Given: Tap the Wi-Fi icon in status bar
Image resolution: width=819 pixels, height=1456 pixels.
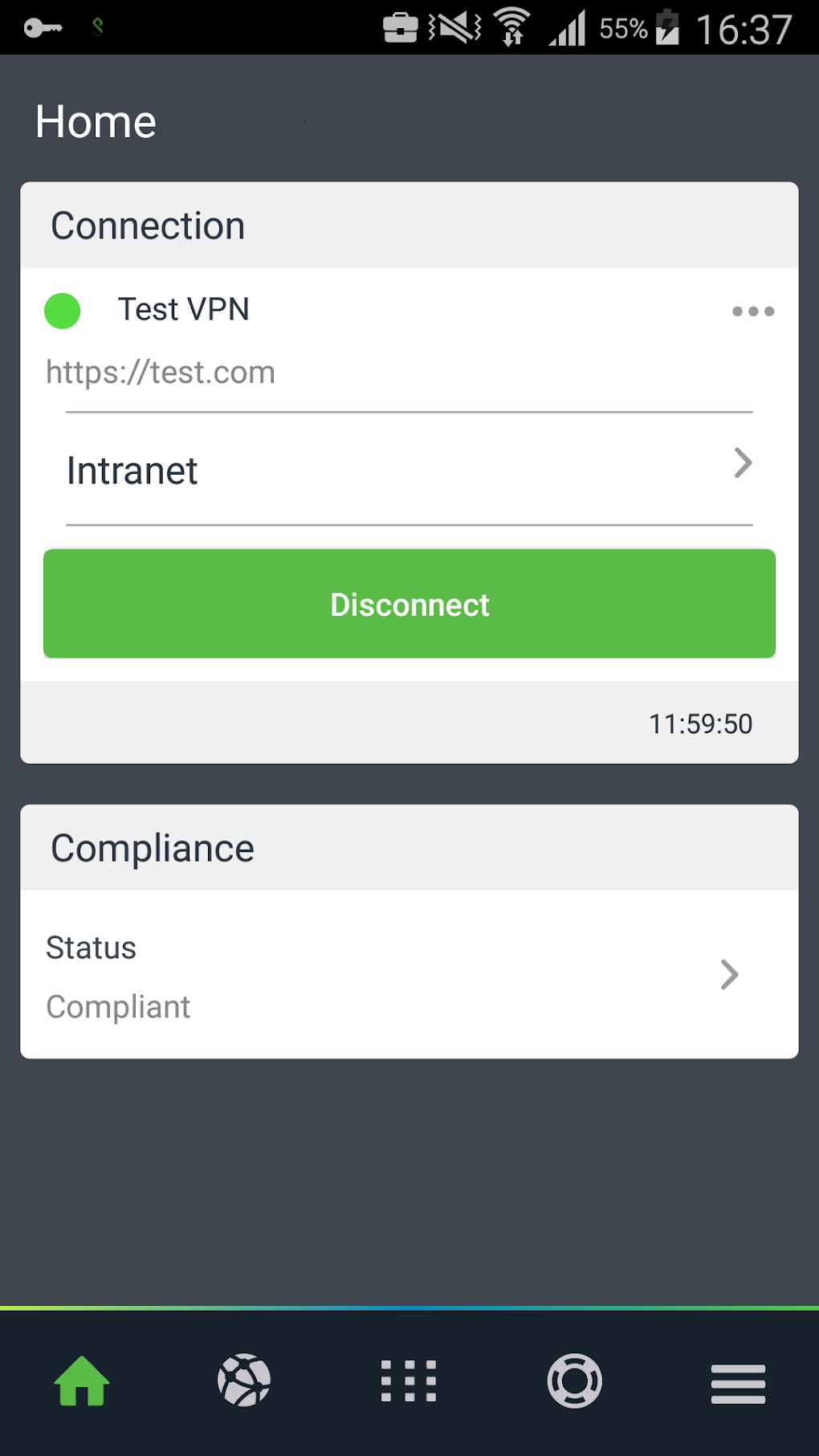Looking at the screenshot, I should point(511,27).
